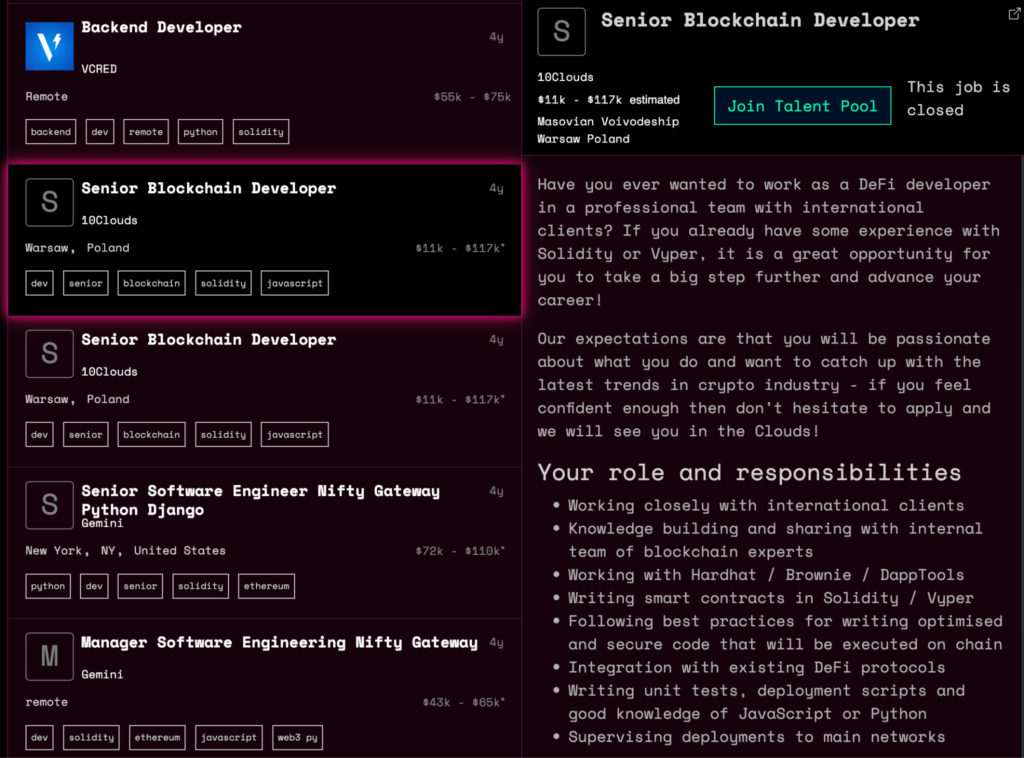Image resolution: width=1024 pixels, height=758 pixels.
Task: Click the 'Supervising deployments to main networks' bullet
Action: pyautogui.click(x=756, y=737)
